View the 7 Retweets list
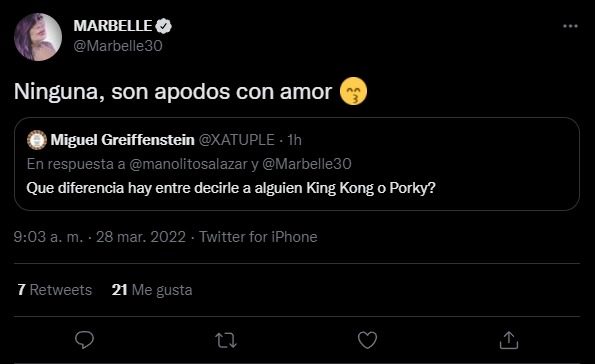The width and height of the screenshot is (595, 364). 55,290
